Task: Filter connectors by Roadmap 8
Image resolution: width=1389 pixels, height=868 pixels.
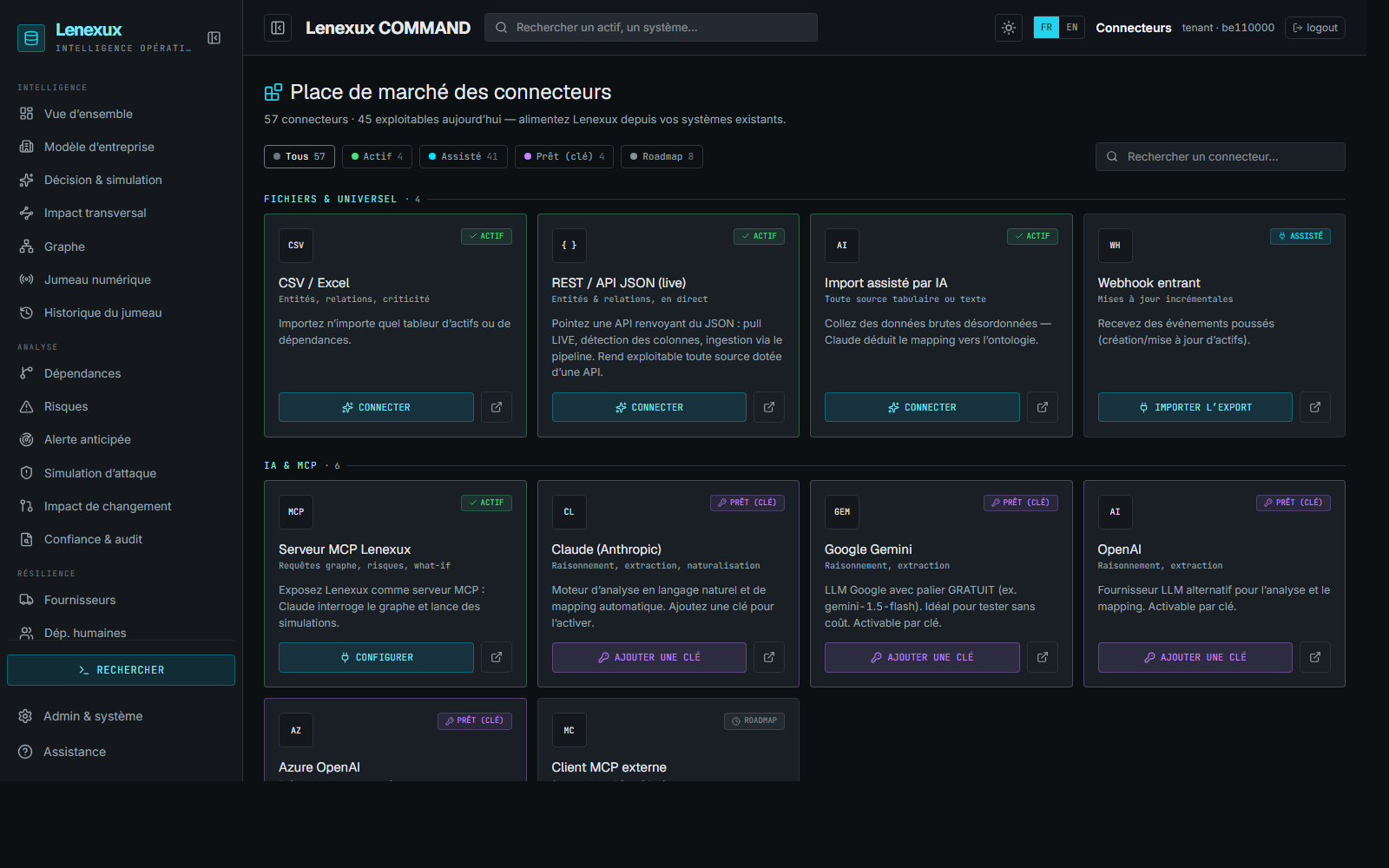Action: click(662, 157)
